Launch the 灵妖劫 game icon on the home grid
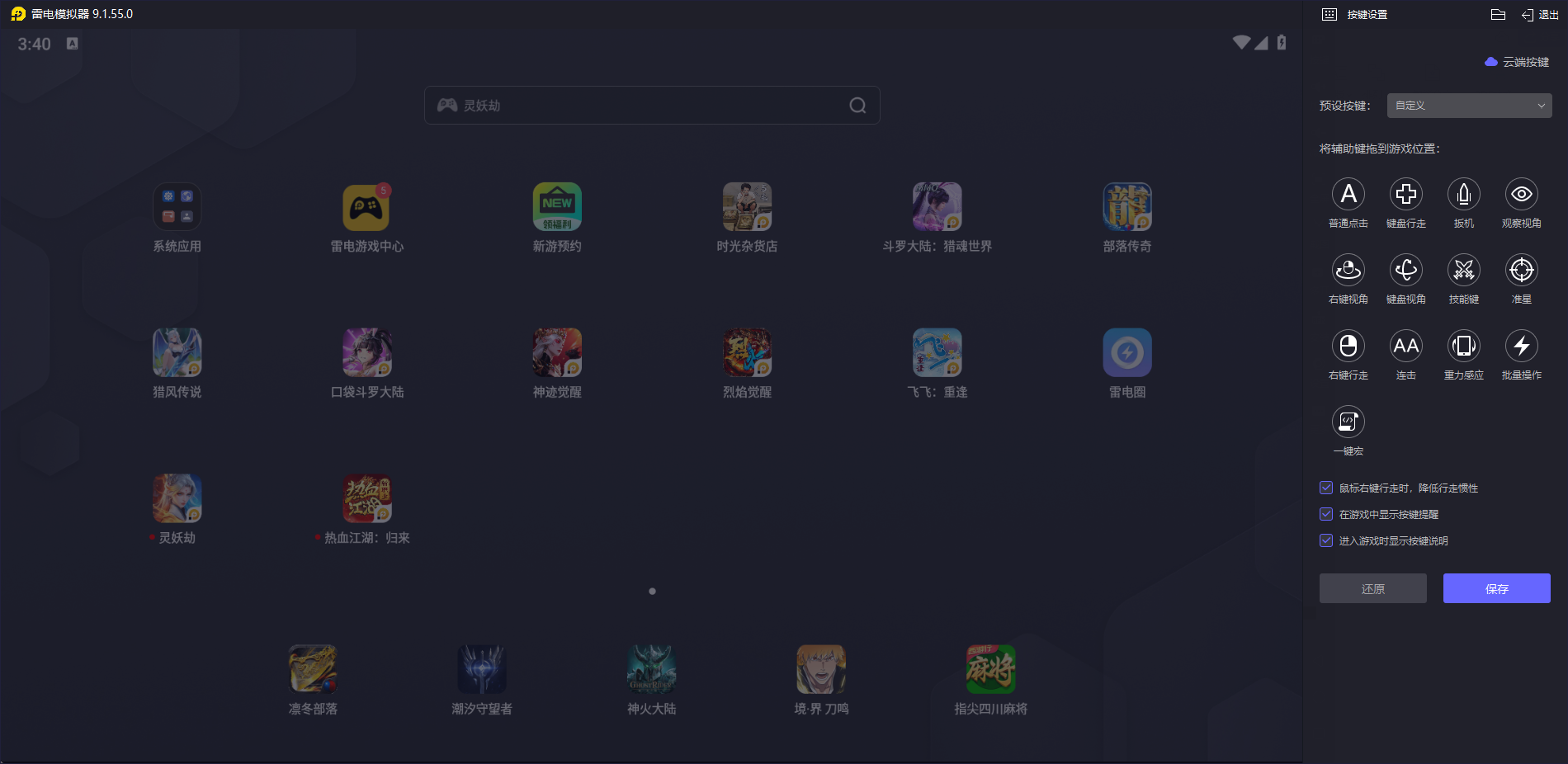 (x=177, y=498)
